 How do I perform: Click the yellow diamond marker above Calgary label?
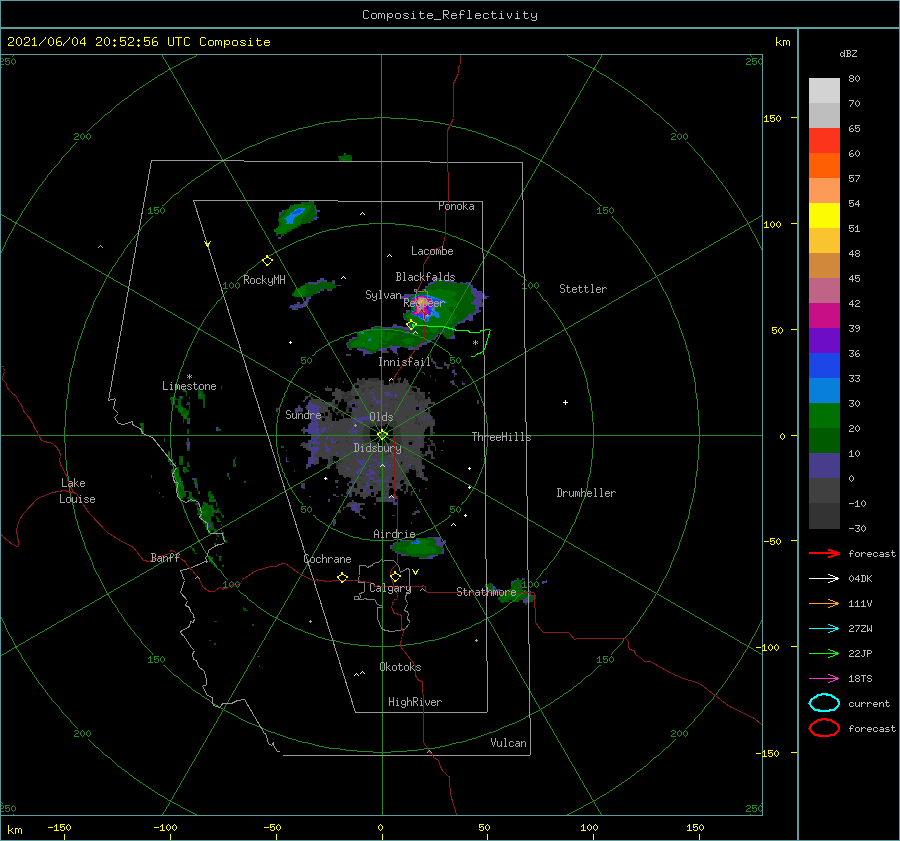(x=395, y=576)
